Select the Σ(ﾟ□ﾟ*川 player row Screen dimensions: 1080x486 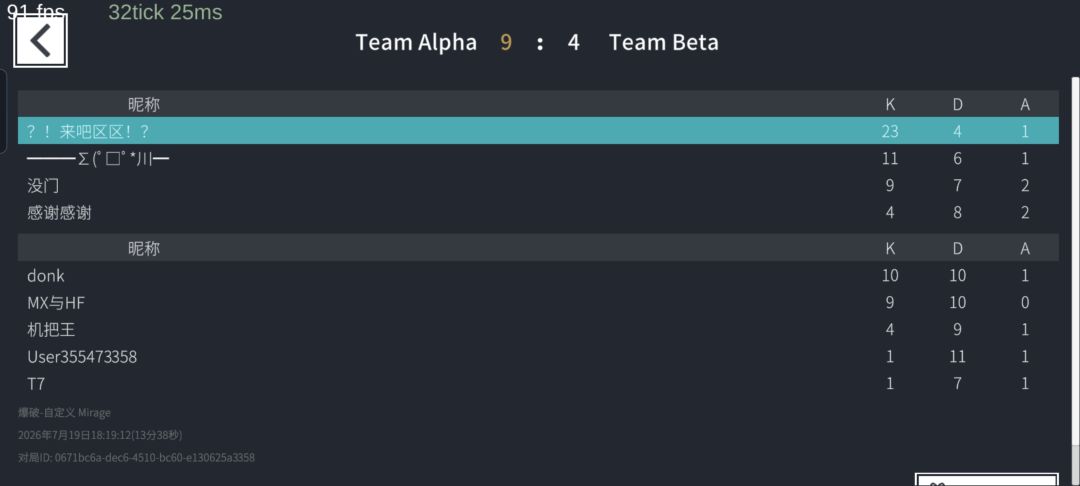[x=538, y=158]
